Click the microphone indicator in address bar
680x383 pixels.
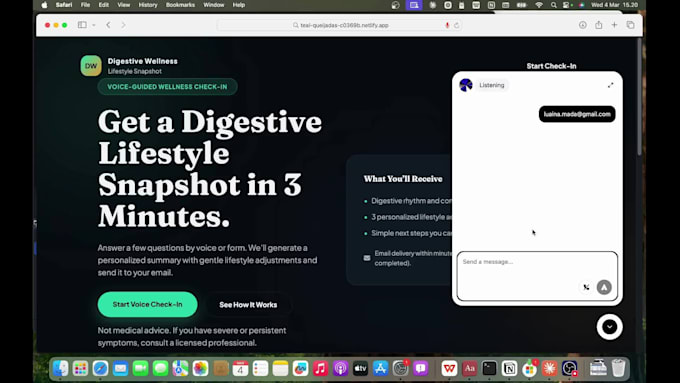[447, 25]
